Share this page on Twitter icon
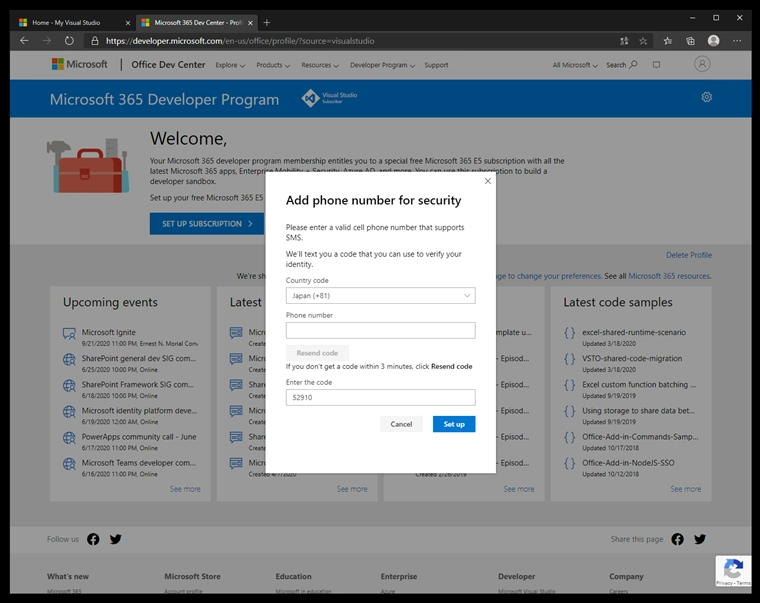The image size is (760, 603). tap(700, 539)
